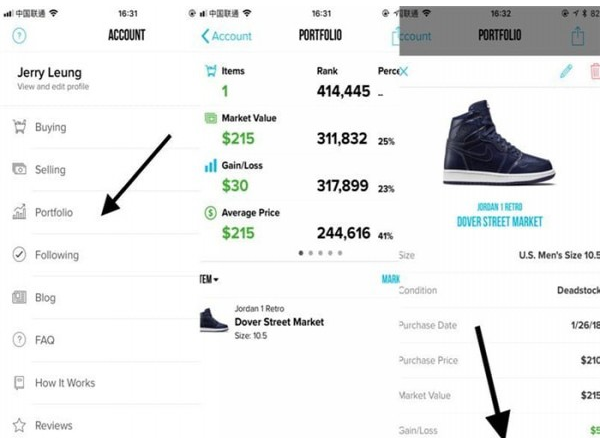The width and height of the screenshot is (601, 438).
Task: Go back using the Account chevron
Action: 225,36
